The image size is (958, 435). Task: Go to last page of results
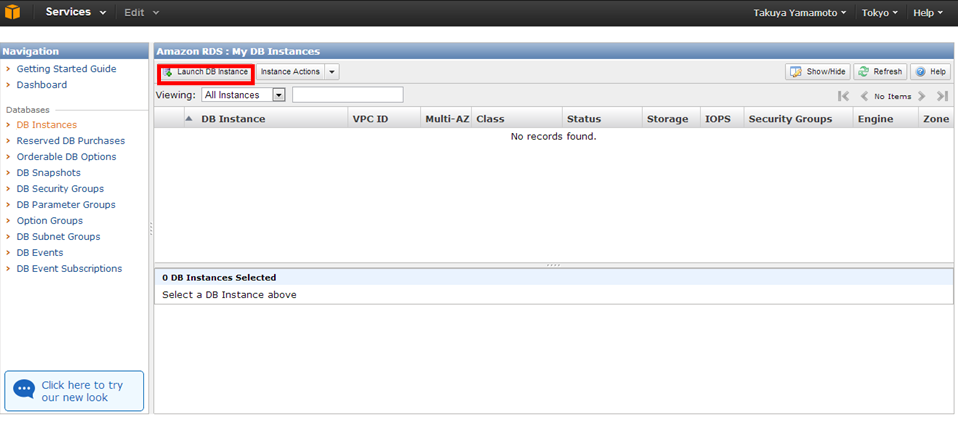942,96
